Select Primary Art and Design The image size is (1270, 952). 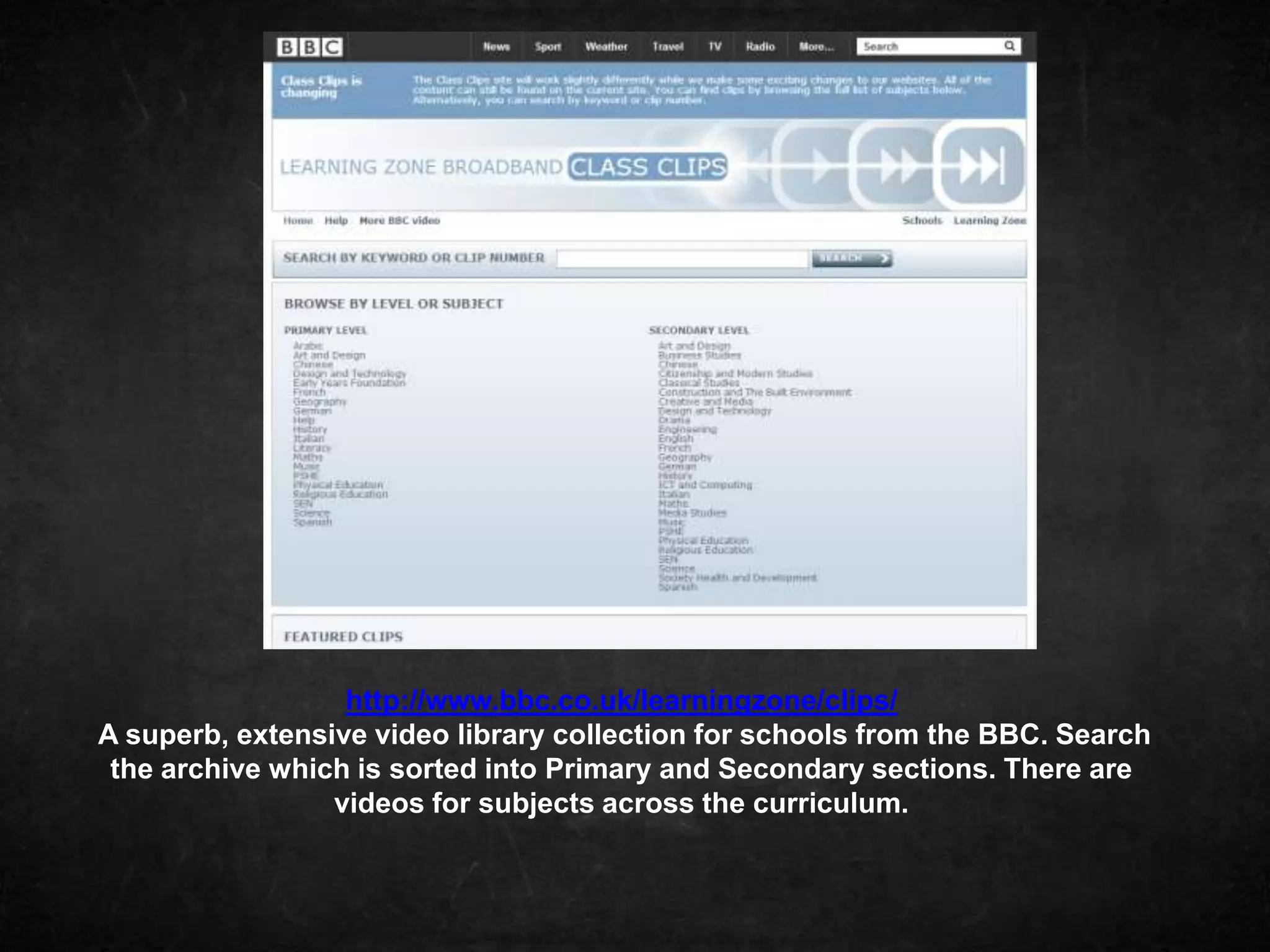329,355
